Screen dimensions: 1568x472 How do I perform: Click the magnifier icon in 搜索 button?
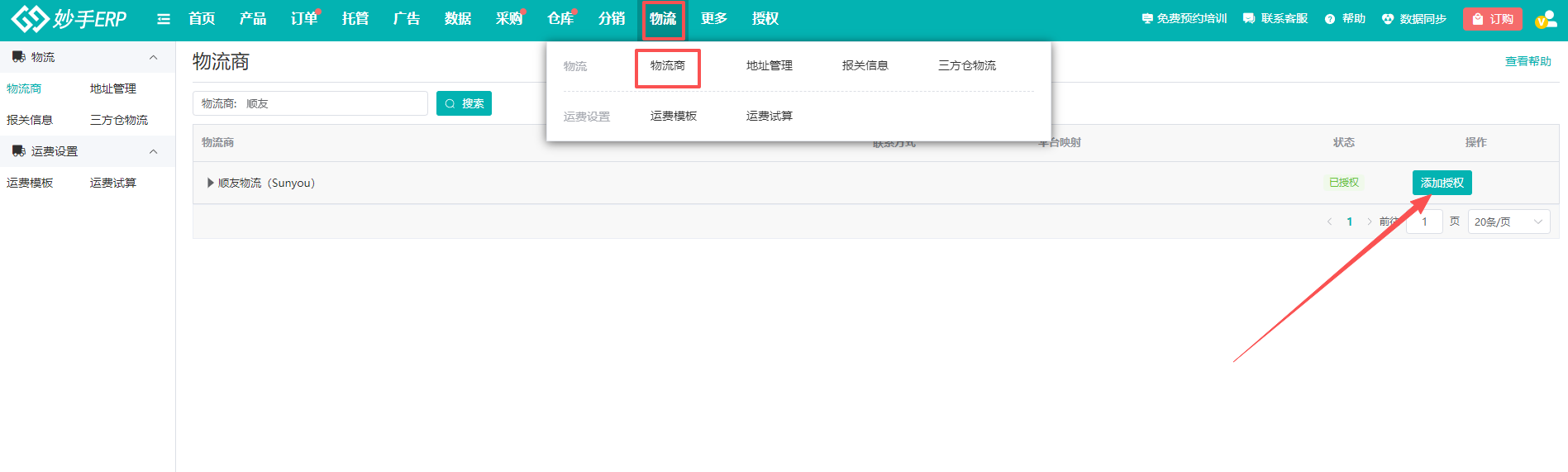tap(450, 103)
